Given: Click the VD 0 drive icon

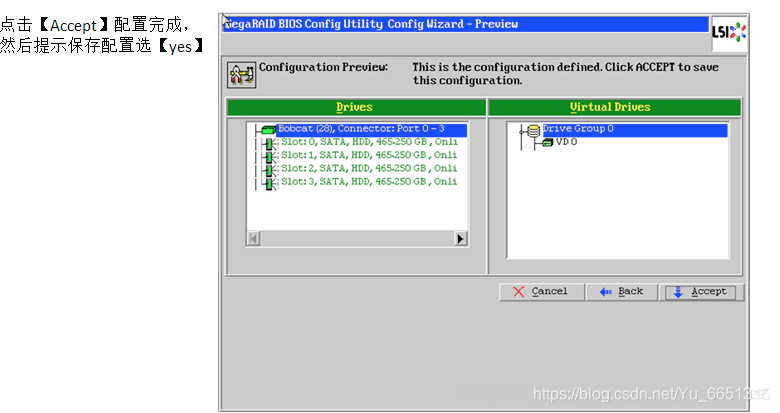Looking at the screenshot, I should click(x=548, y=143).
